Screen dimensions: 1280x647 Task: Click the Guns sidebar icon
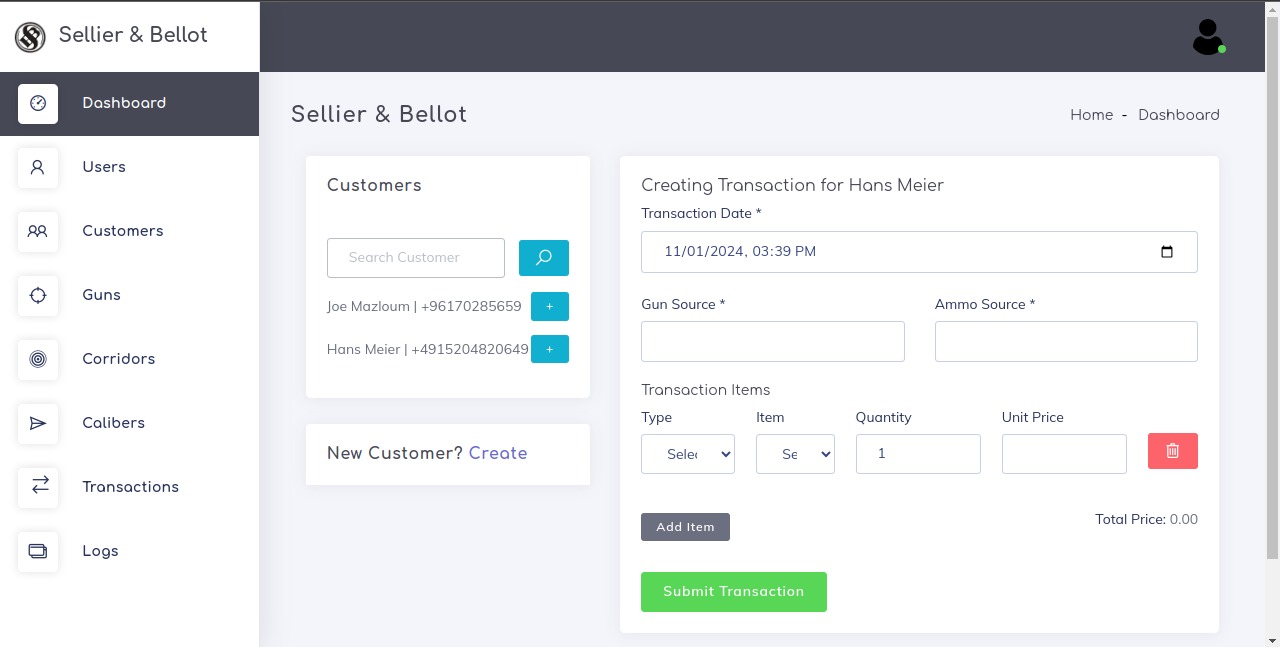coord(37,295)
